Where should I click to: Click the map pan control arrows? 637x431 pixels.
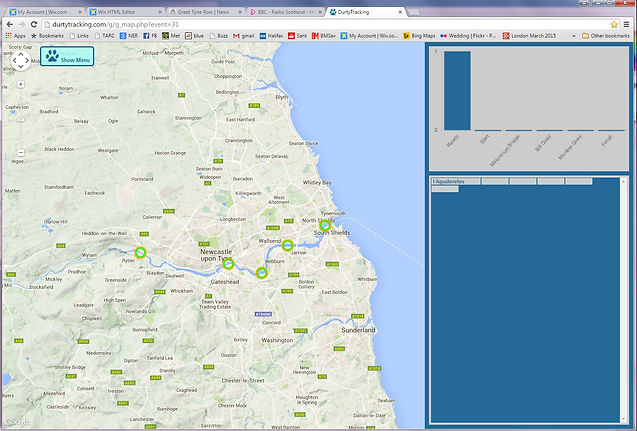tap(21, 61)
